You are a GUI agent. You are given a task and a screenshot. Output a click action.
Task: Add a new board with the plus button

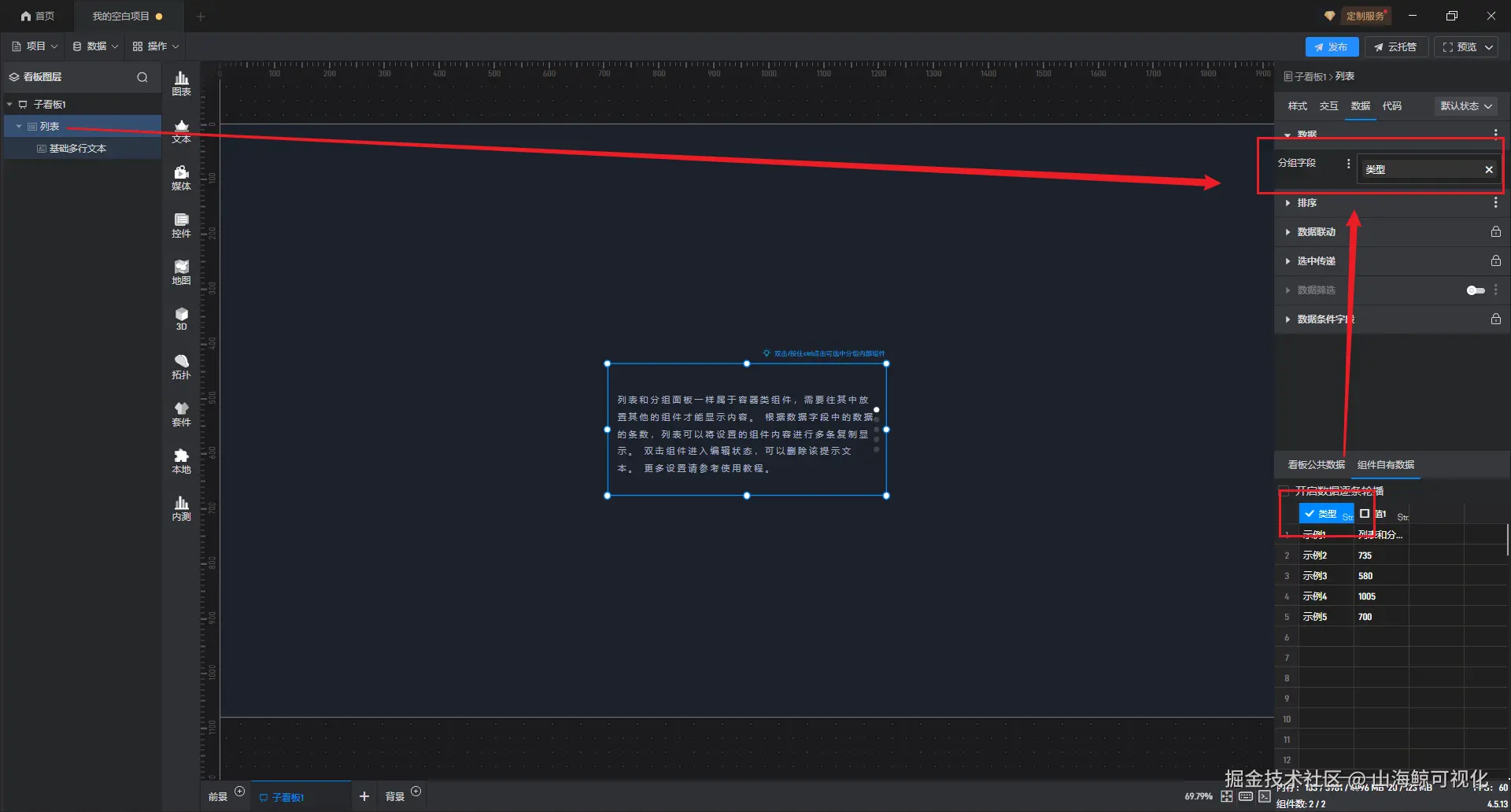[364, 796]
